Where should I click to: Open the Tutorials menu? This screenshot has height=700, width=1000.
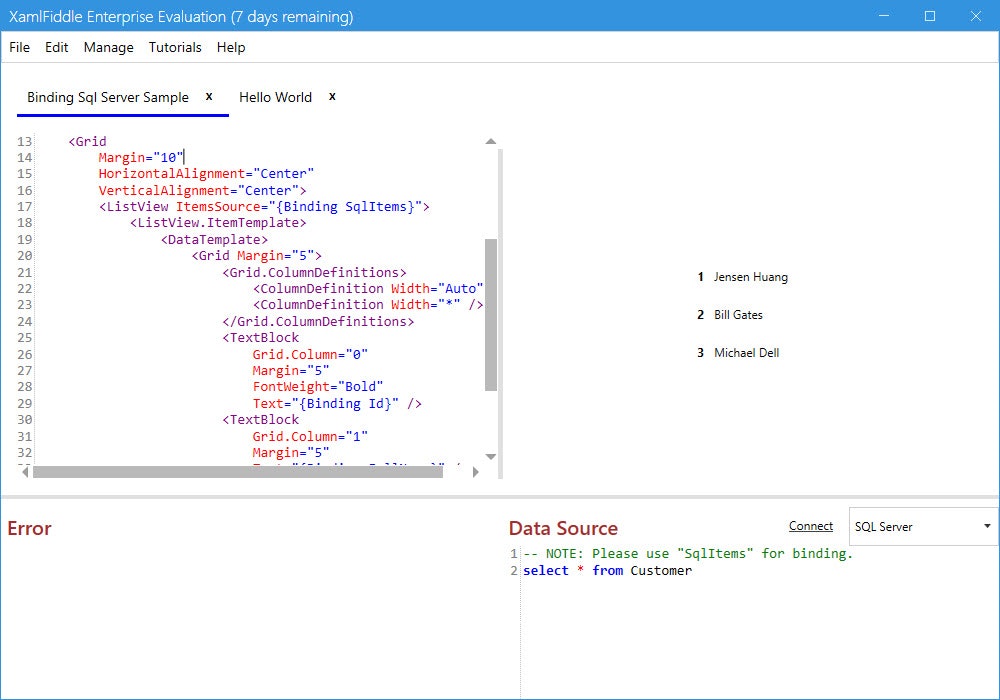click(175, 47)
